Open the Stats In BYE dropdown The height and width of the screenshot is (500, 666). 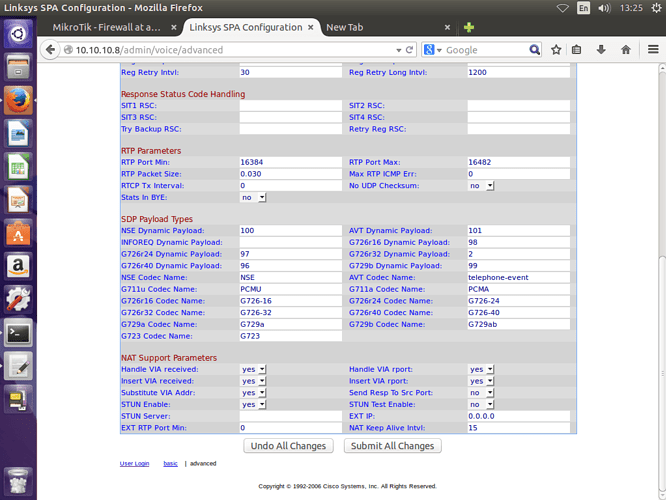(x=254, y=198)
